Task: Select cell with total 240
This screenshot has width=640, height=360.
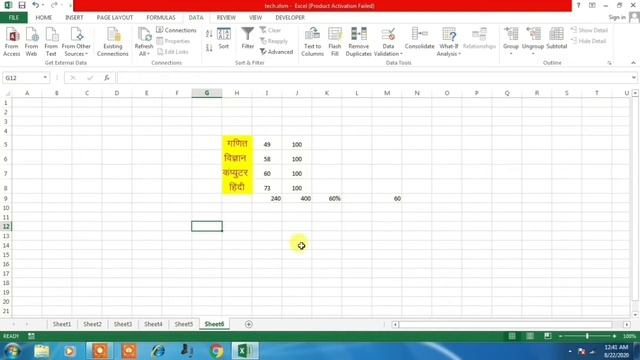Action: pos(267,198)
